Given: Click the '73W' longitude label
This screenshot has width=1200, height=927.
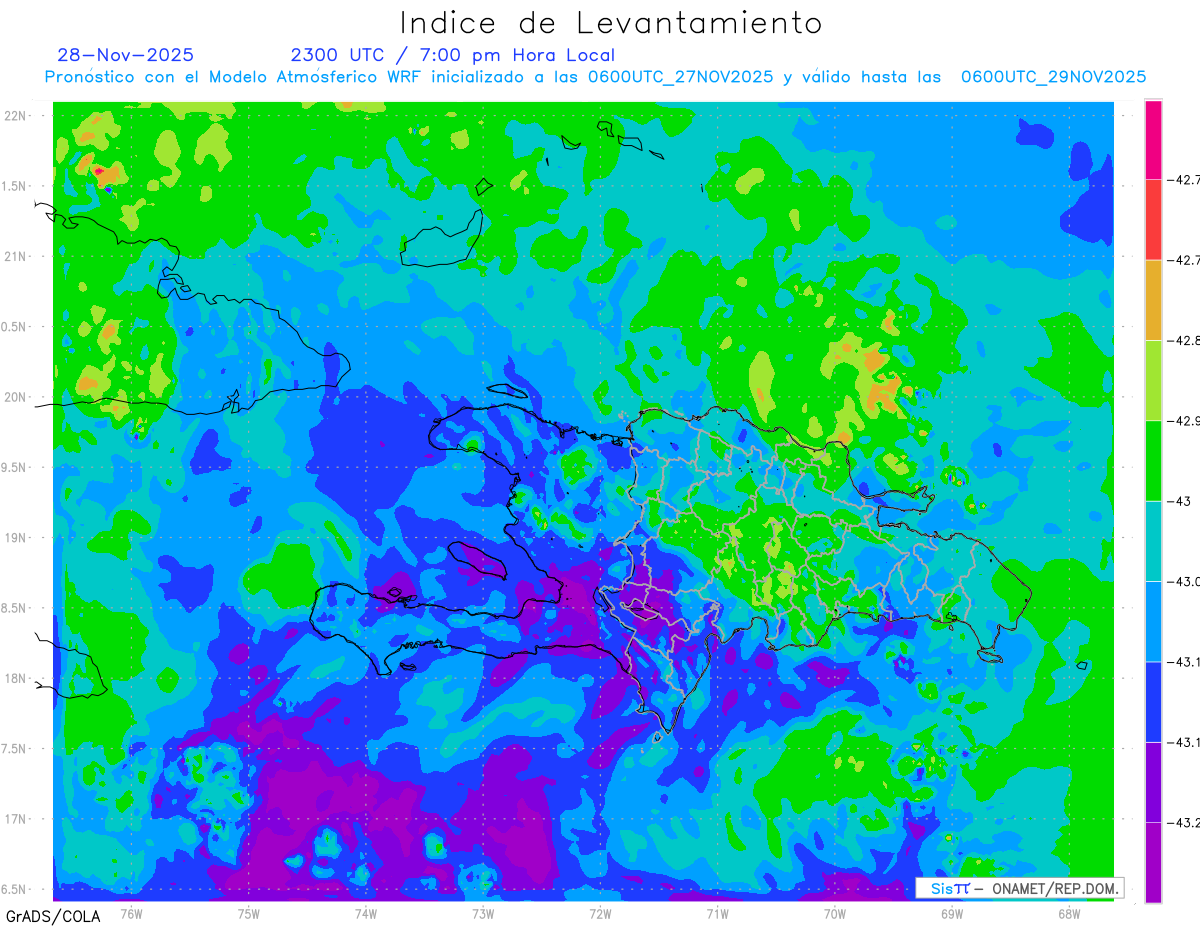Looking at the screenshot, I should tap(483, 913).
